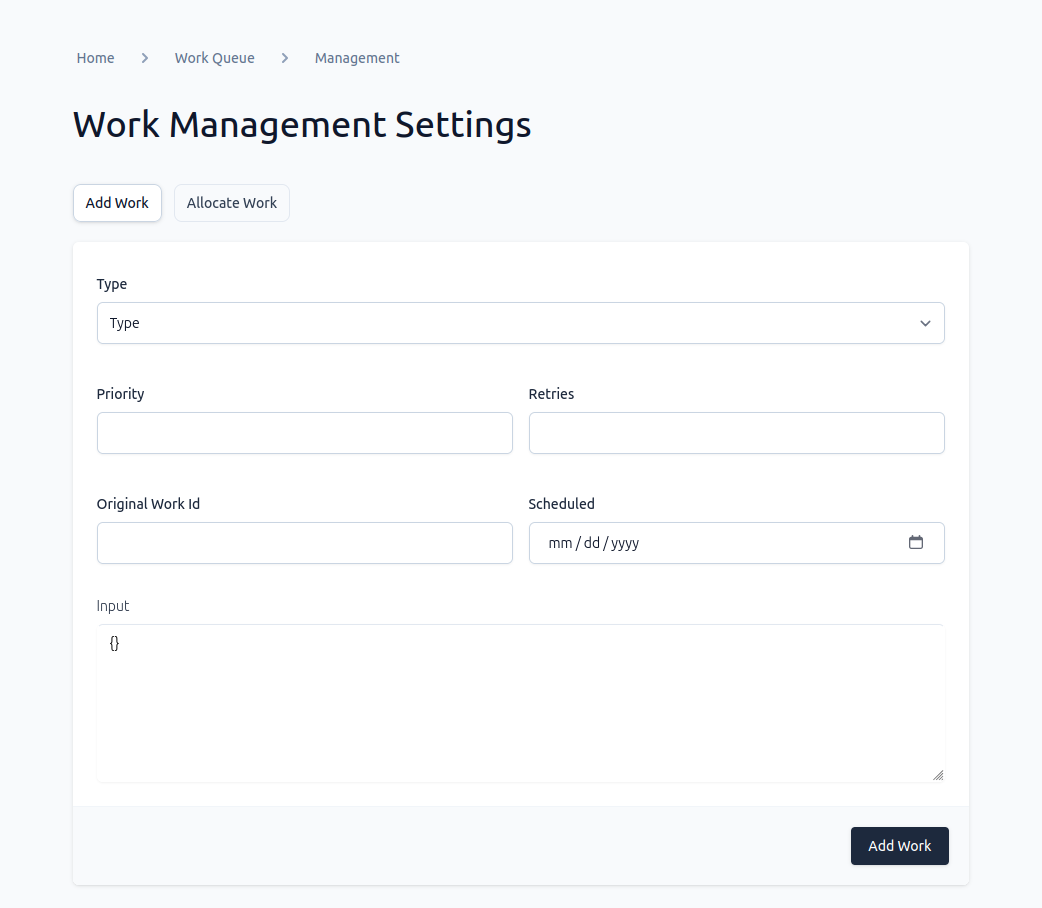Click the mm/dd/yyyy date text in the Scheduled field

(593, 543)
